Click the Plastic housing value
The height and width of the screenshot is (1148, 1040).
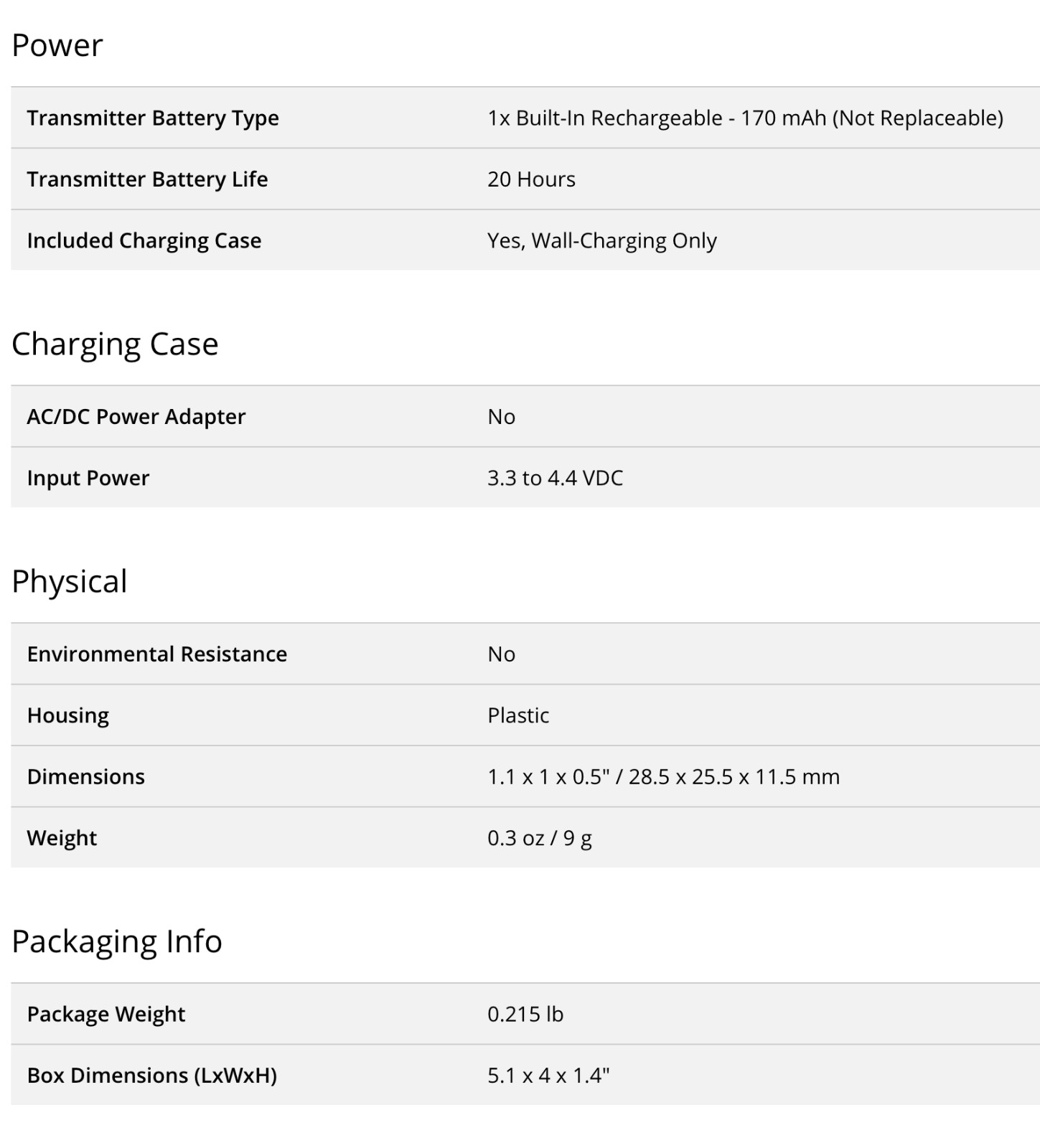click(x=518, y=715)
